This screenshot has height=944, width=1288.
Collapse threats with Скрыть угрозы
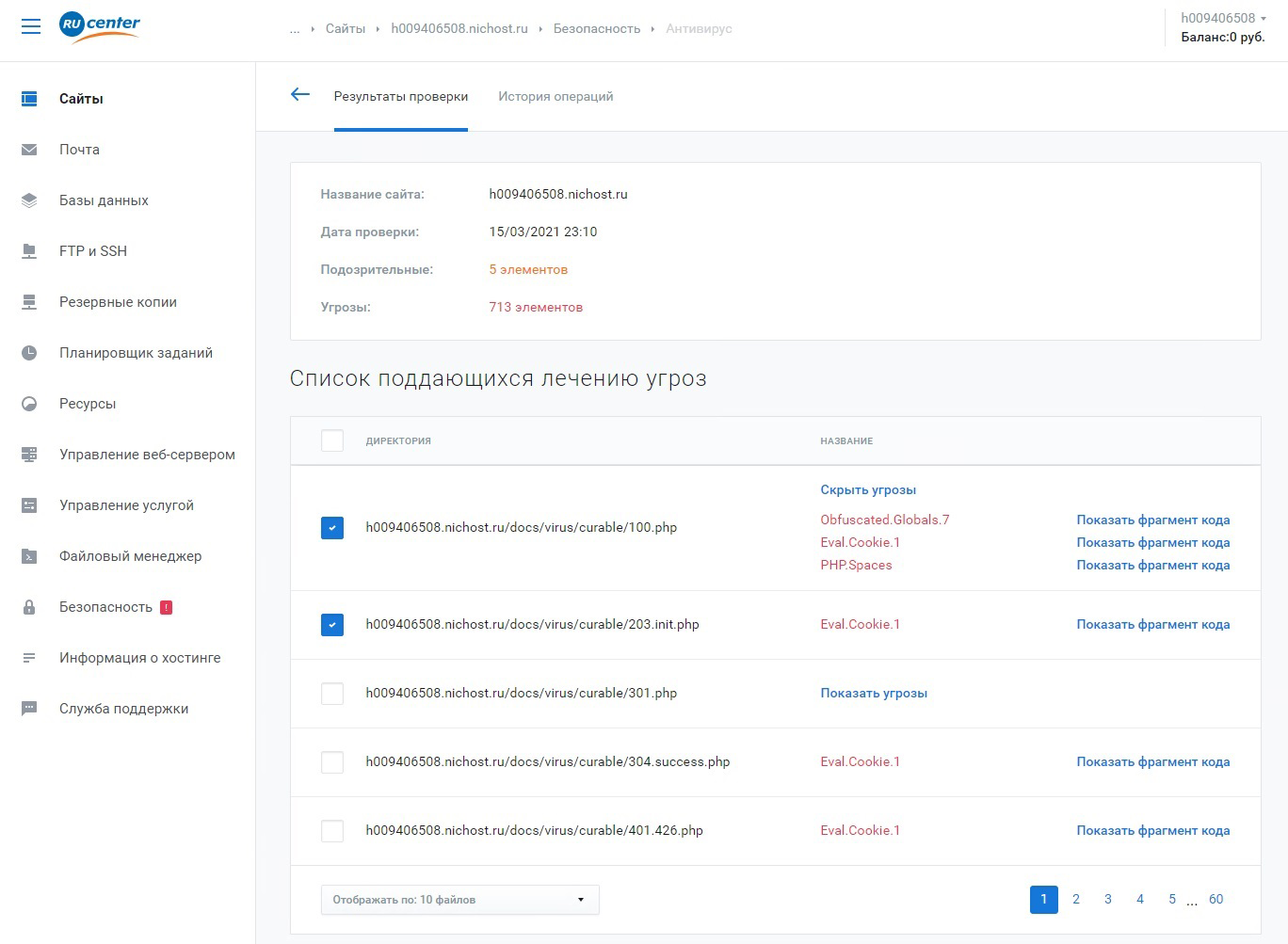[x=868, y=489]
